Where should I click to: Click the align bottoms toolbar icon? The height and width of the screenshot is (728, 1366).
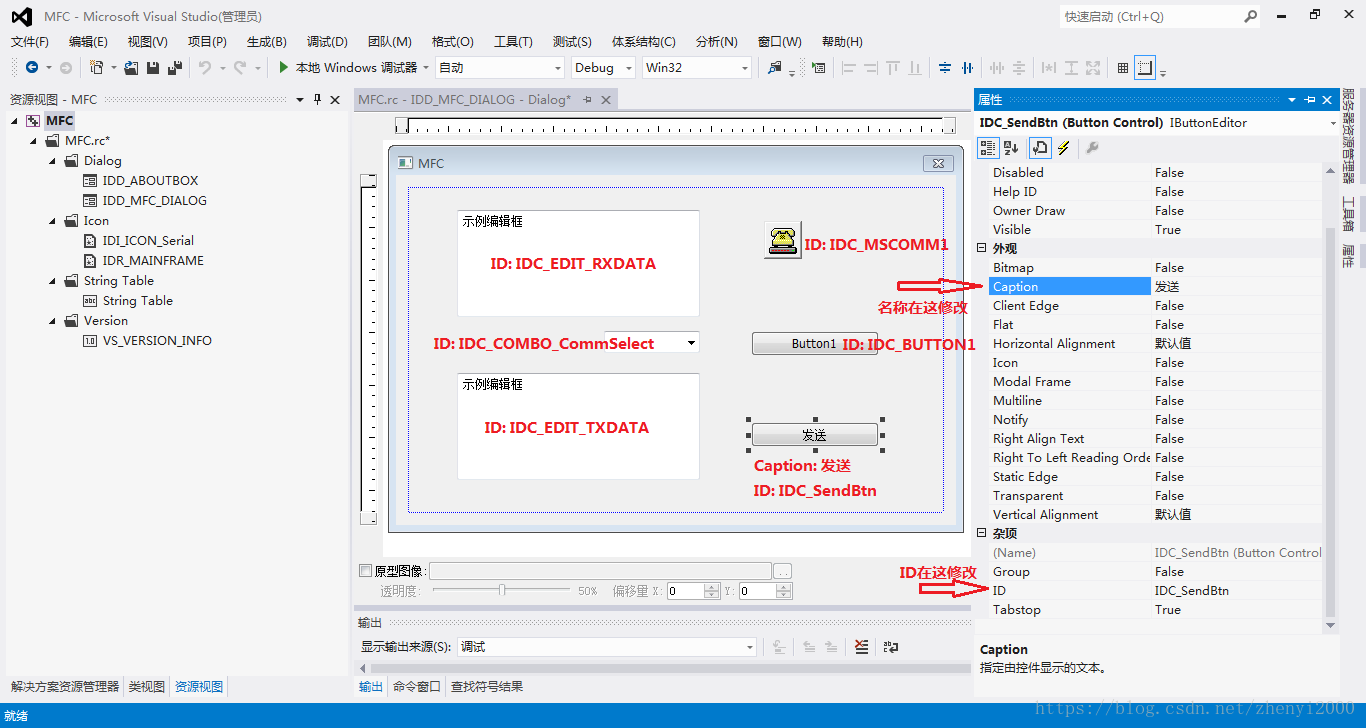[x=915, y=67]
